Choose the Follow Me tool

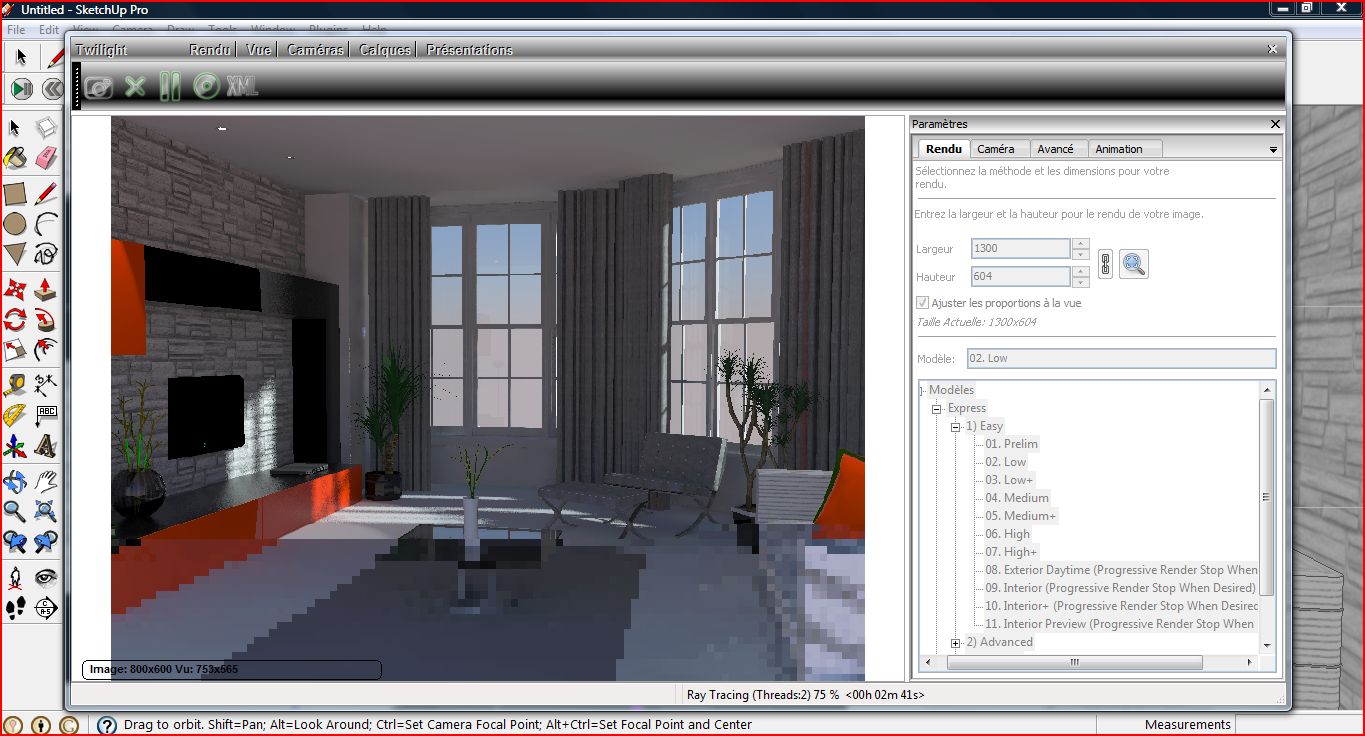coord(46,319)
